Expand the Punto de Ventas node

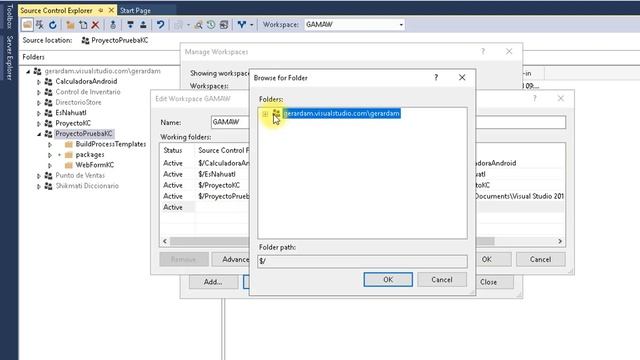click(39, 176)
